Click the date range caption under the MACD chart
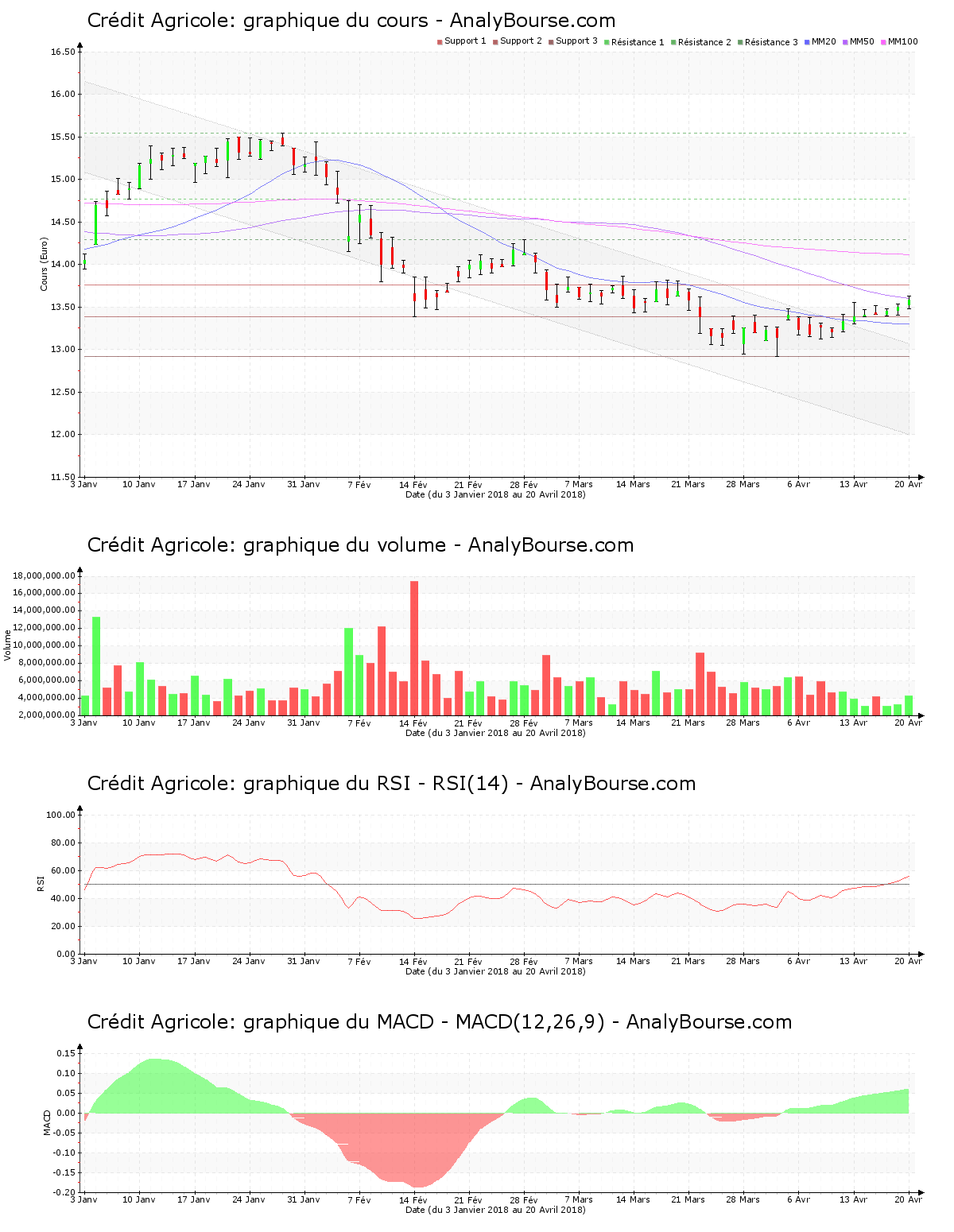 pos(495,1210)
